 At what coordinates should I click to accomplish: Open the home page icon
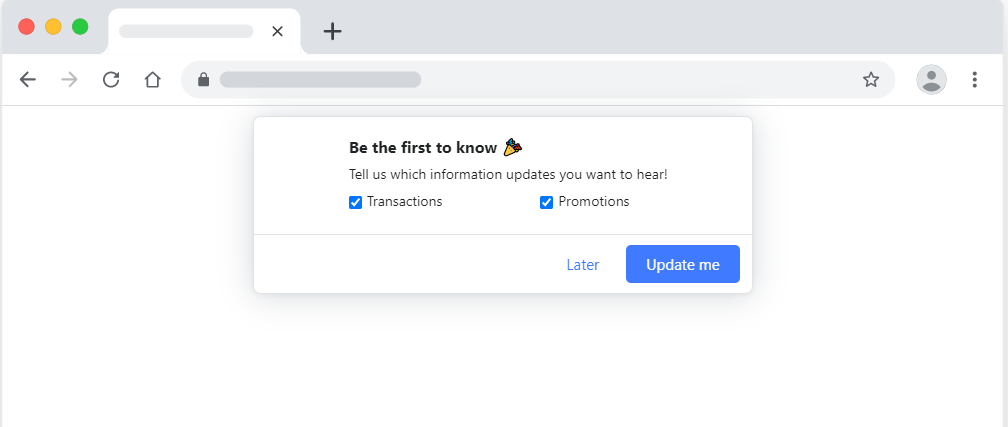pyautogui.click(x=152, y=80)
